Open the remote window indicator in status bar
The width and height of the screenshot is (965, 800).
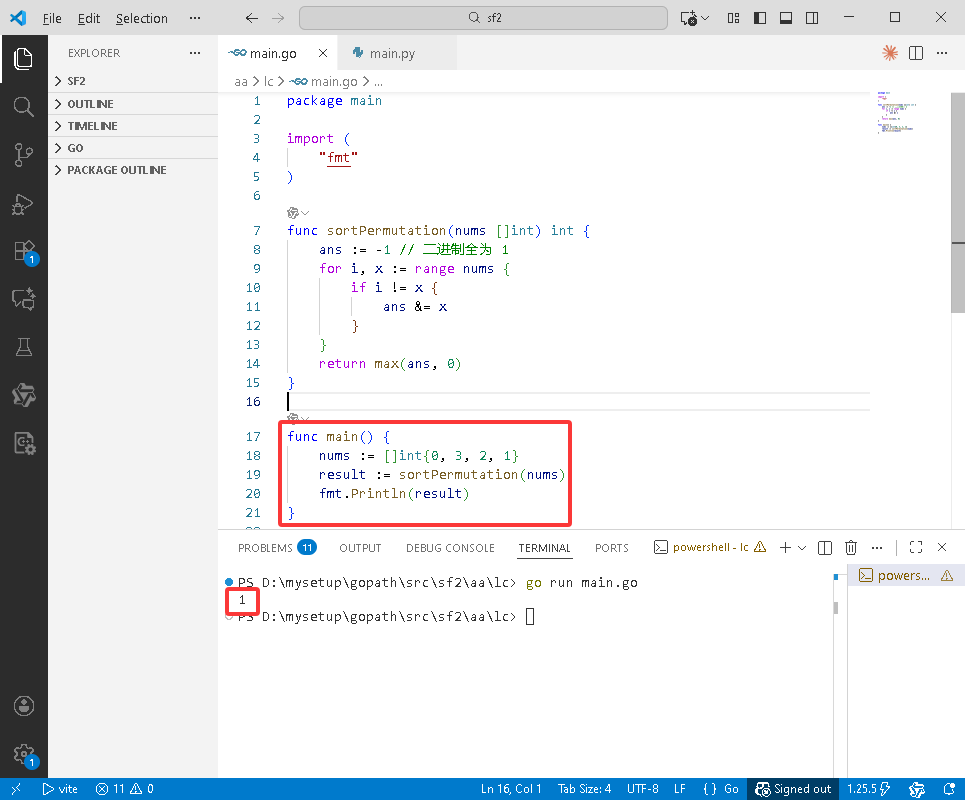click(15, 789)
